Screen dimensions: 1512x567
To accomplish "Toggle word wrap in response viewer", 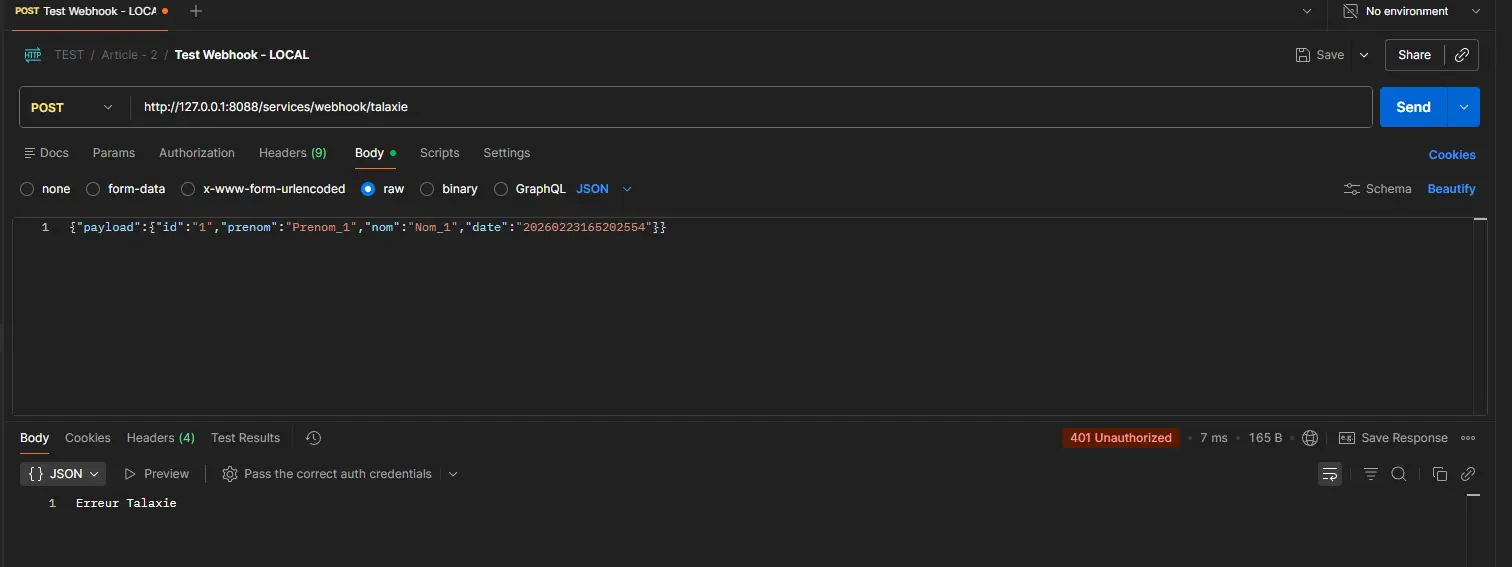I will (x=1329, y=474).
